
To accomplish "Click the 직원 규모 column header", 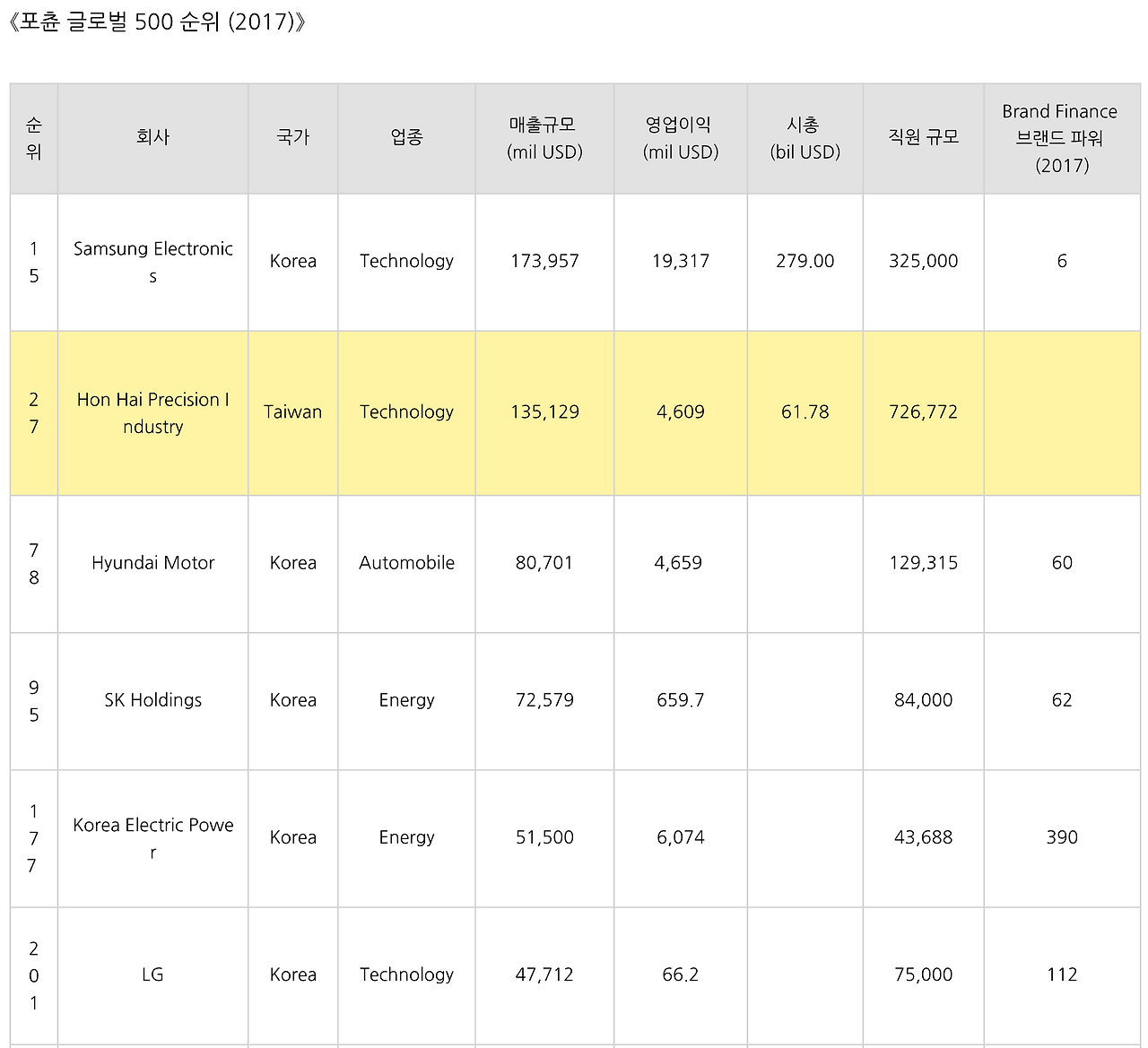I will [x=924, y=139].
